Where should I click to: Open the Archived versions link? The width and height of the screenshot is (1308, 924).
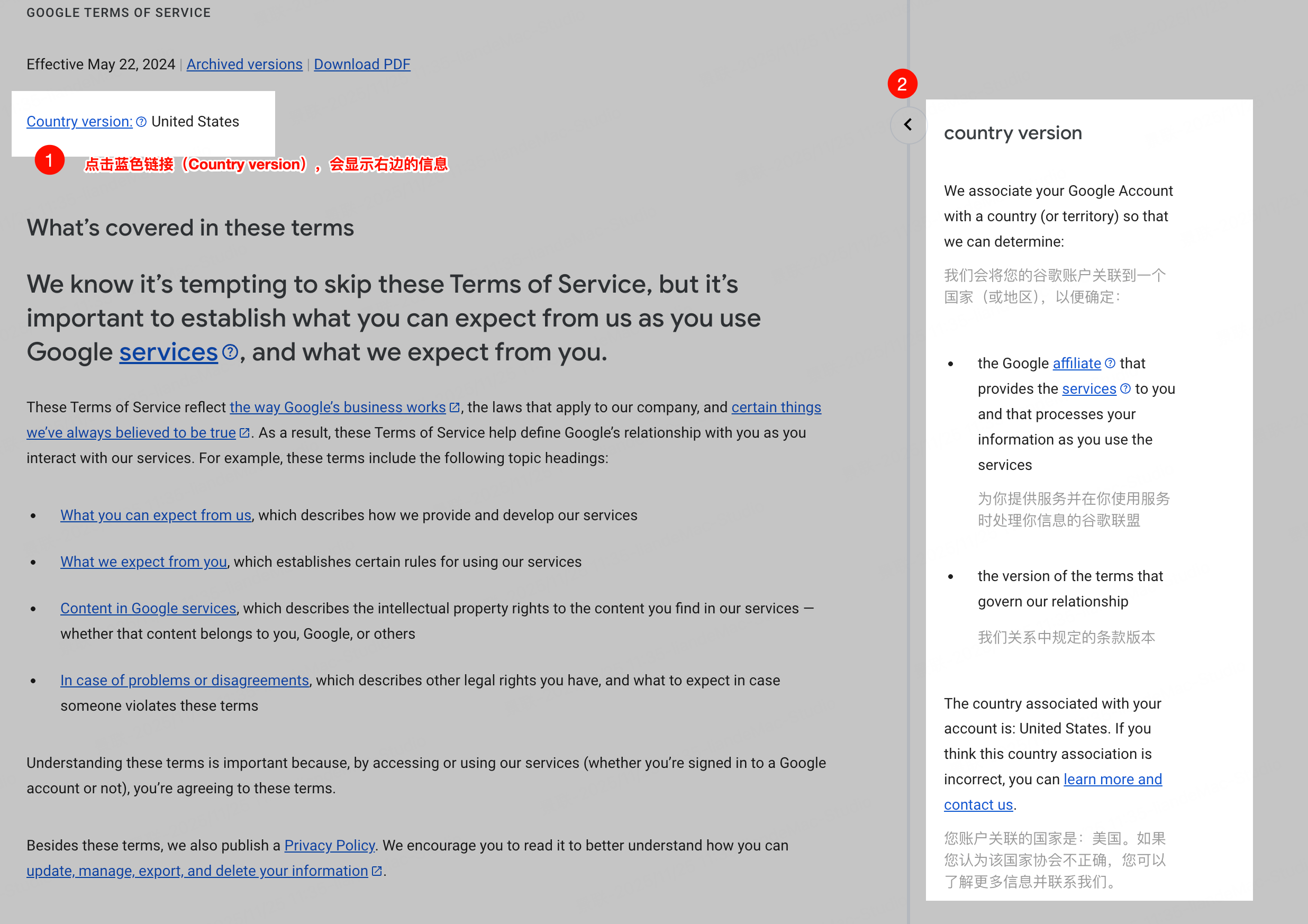244,65
